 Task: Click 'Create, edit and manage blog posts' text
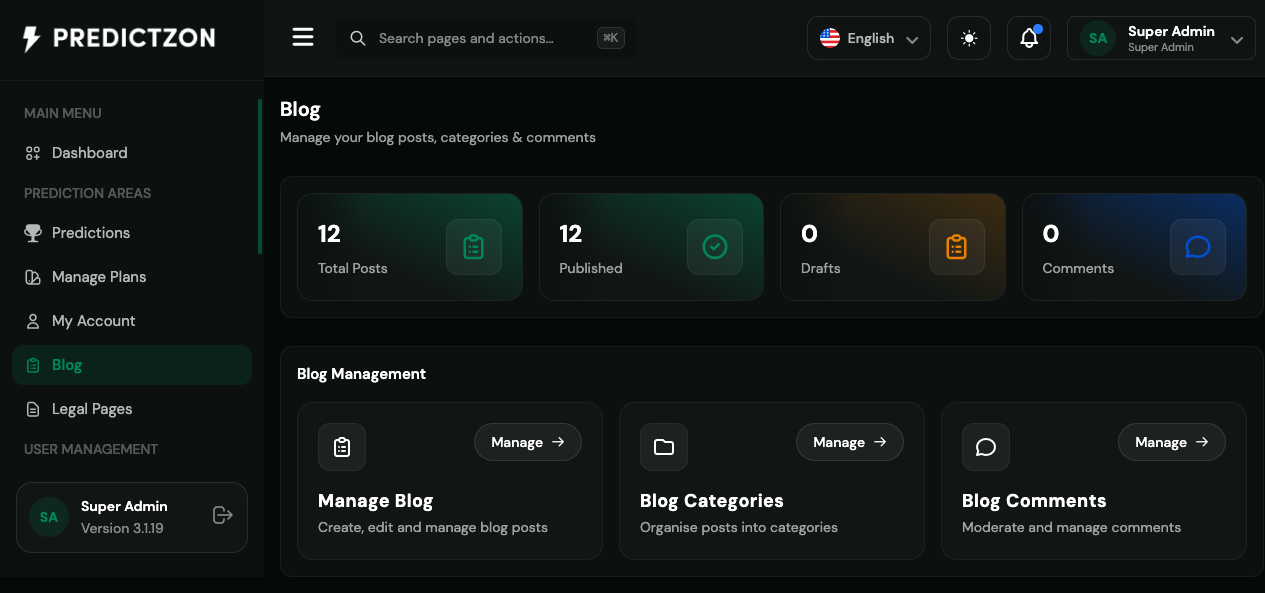(x=433, y=527)
